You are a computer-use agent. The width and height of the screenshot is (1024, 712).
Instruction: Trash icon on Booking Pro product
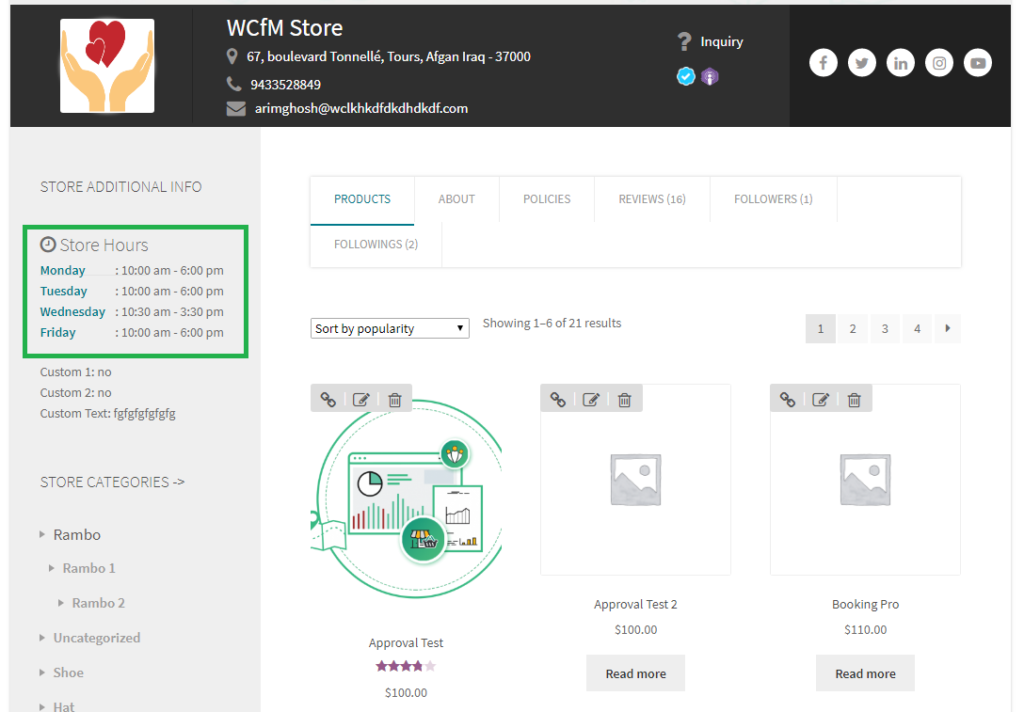click(854, 399)
